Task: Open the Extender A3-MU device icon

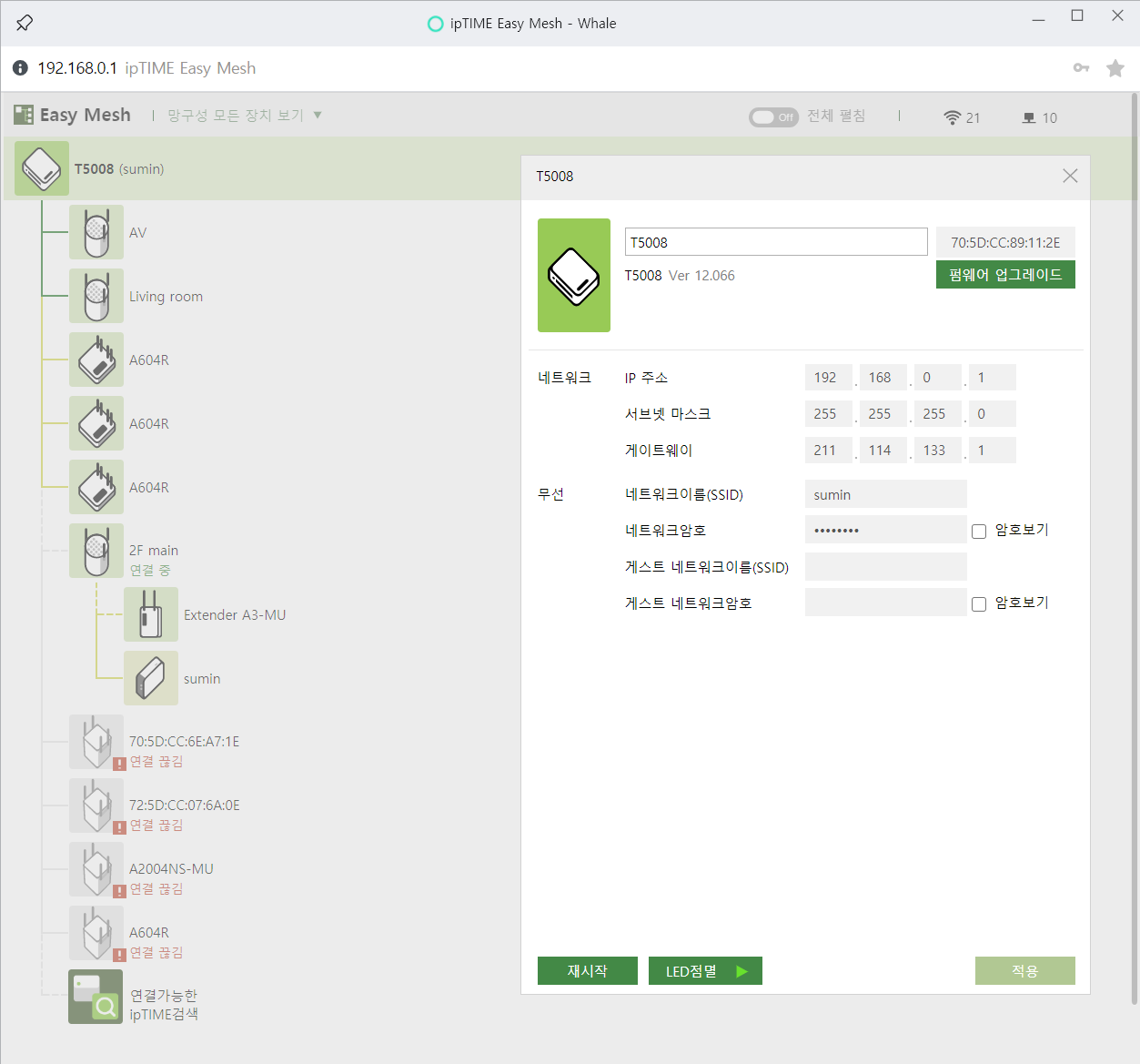Action: (x=151, y=614)
